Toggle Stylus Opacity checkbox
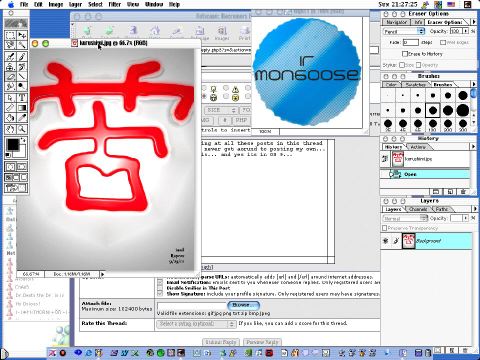 click(x=419, y=65)
